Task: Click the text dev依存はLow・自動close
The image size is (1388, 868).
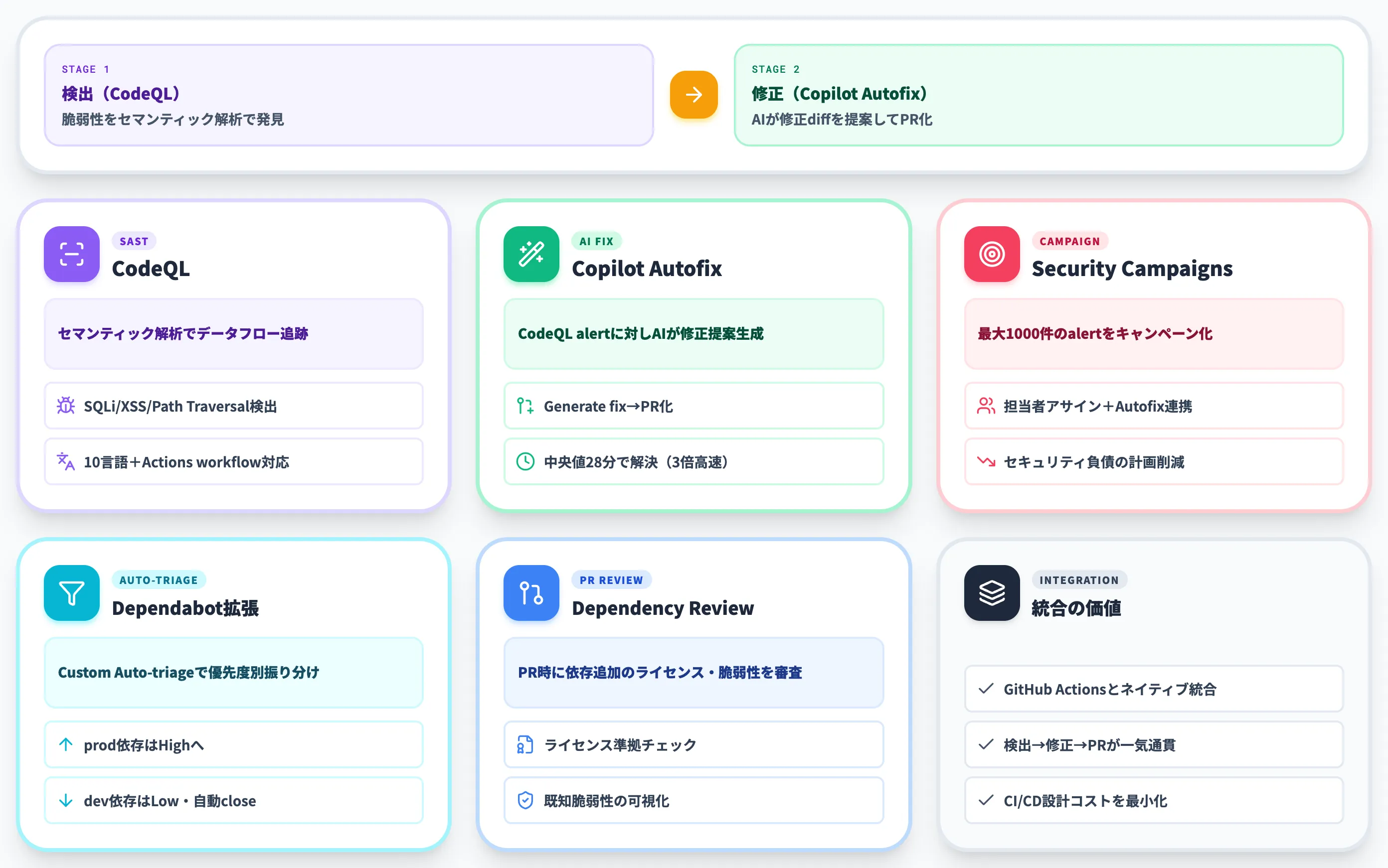Action: click(170, 800)
